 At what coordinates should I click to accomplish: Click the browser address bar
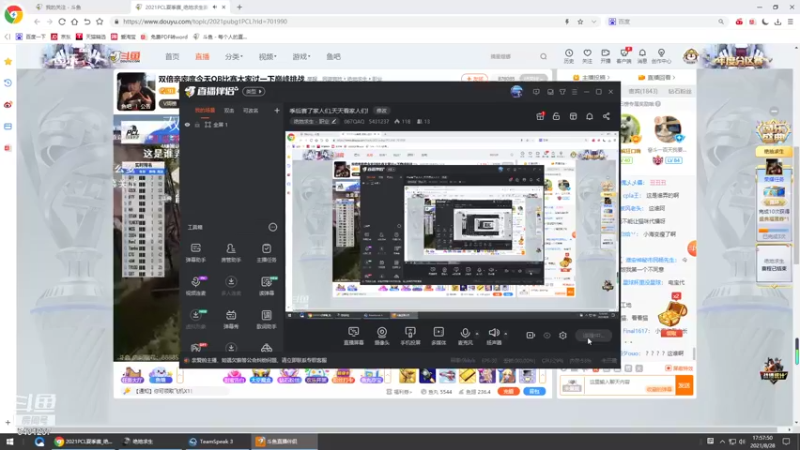click(x=339, y=21)
